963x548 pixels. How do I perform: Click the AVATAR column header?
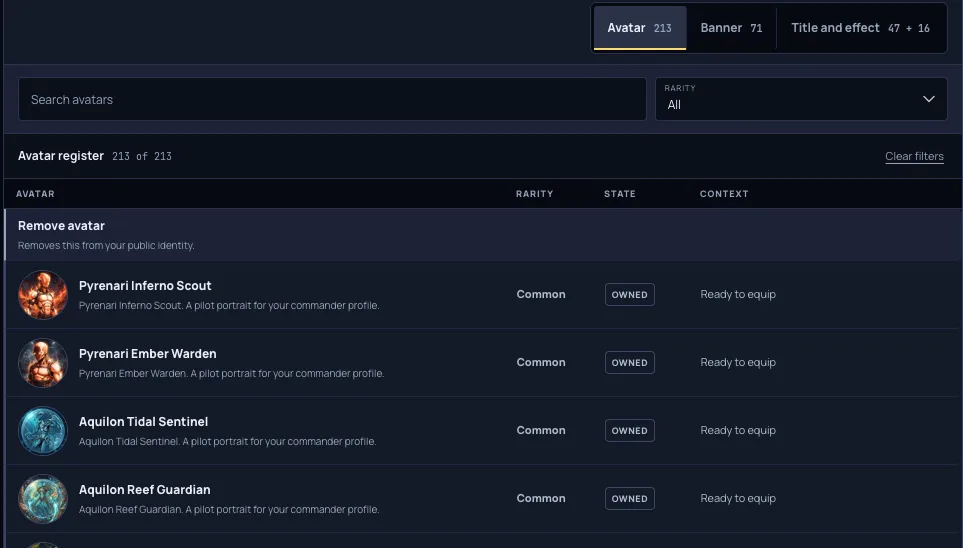point(35,194)
